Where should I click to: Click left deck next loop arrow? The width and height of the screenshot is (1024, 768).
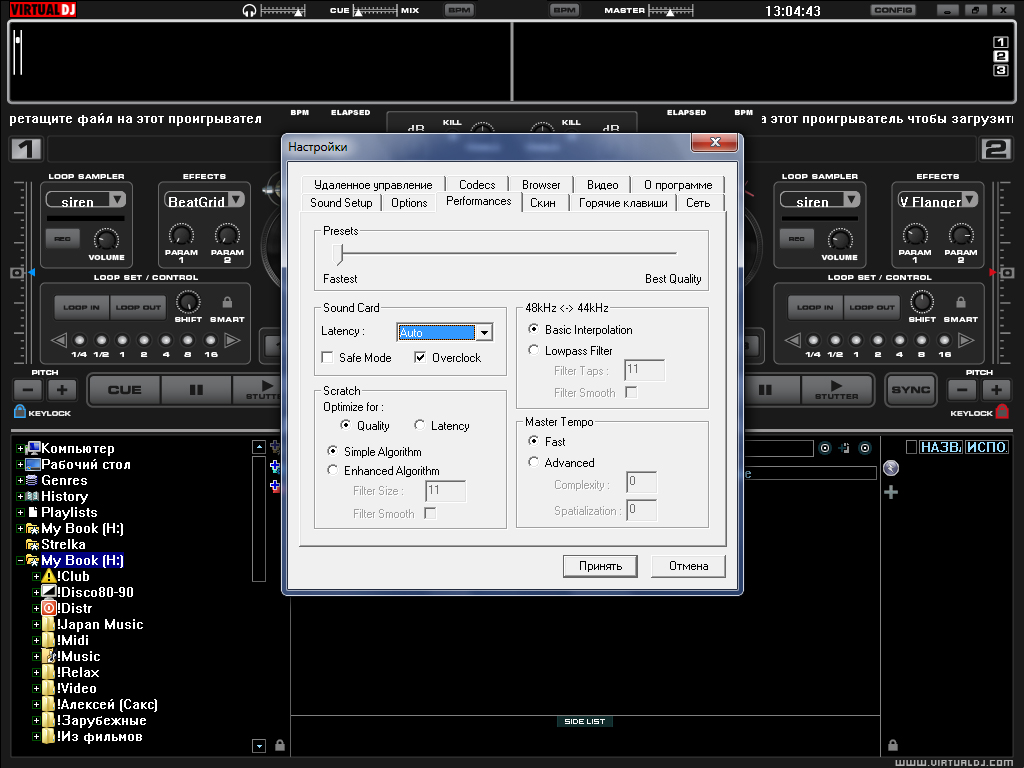[232, 340]
